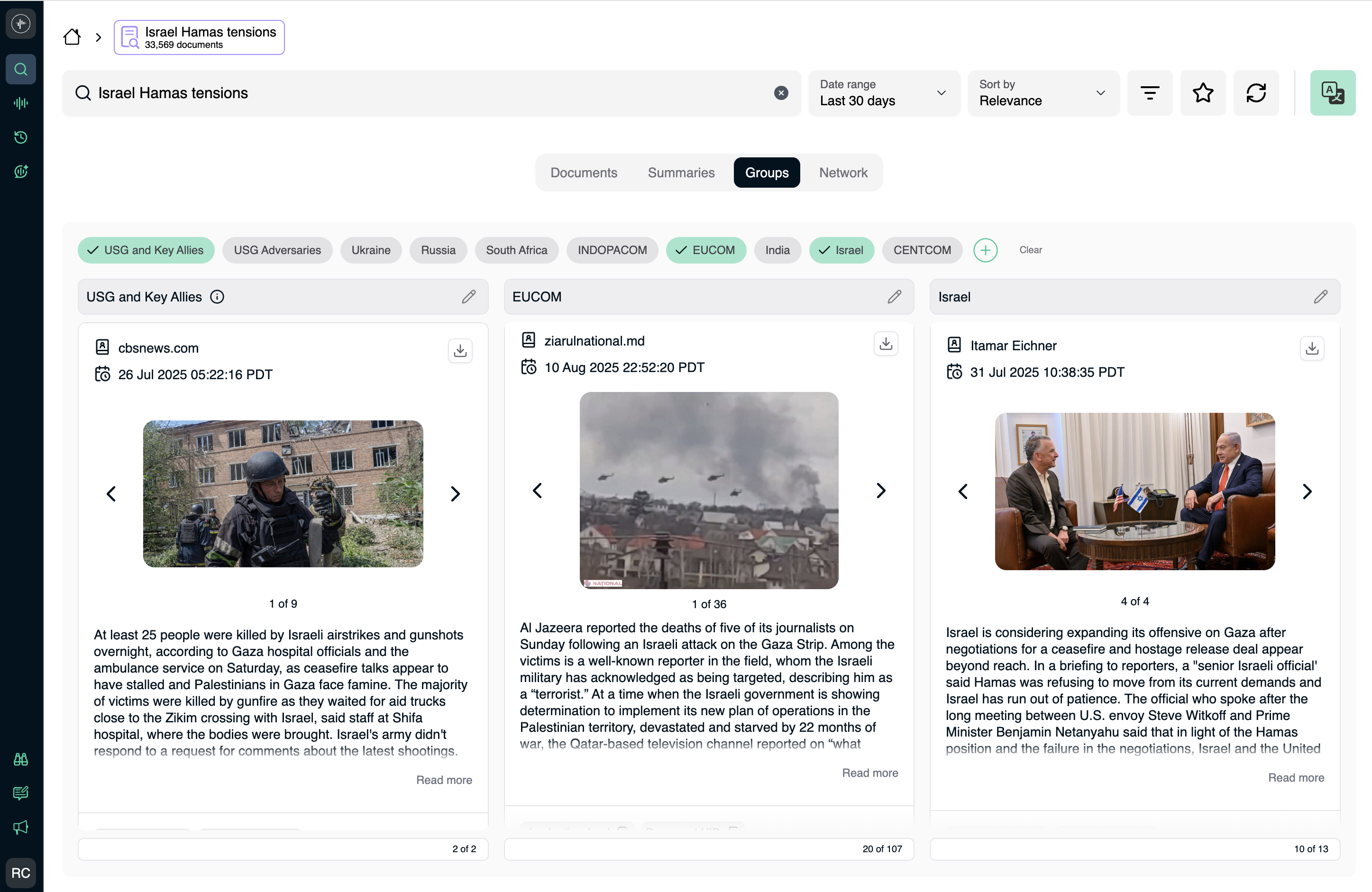Add a new group with plus icon

pos(985,250)
